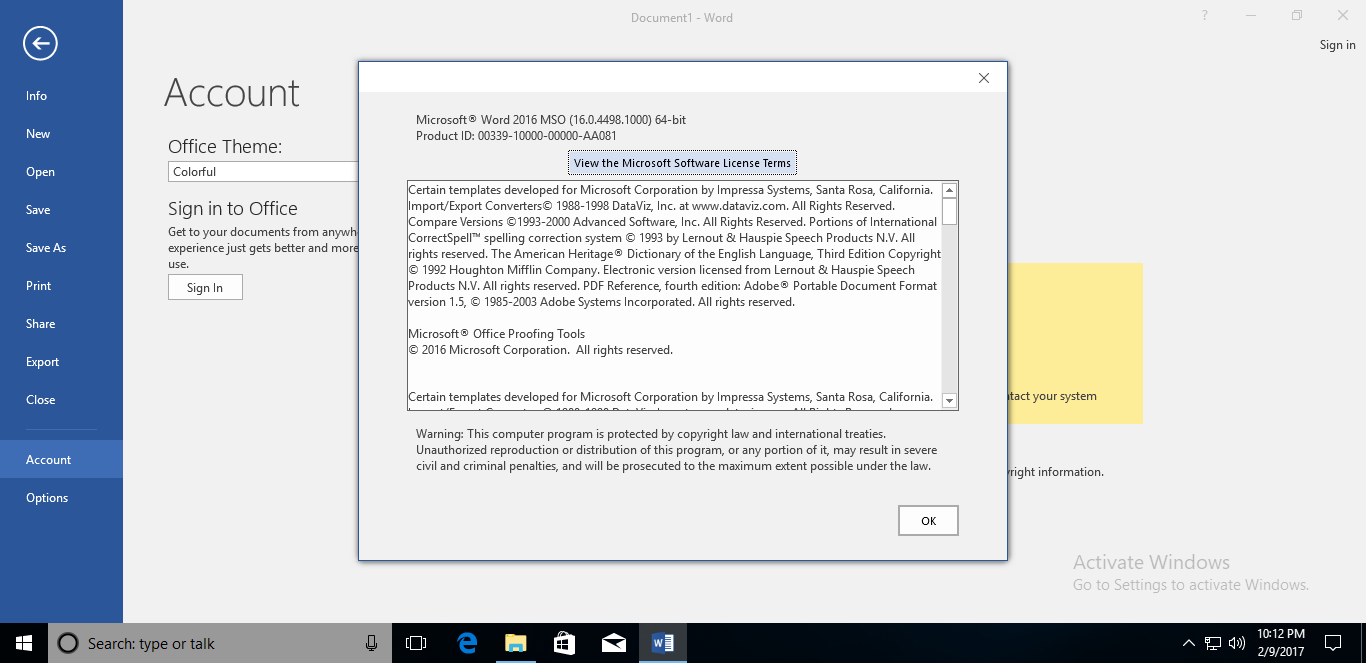Click the Sign In button under Sign in to Office
The image size is (1366, 663).
coord(205,288)
